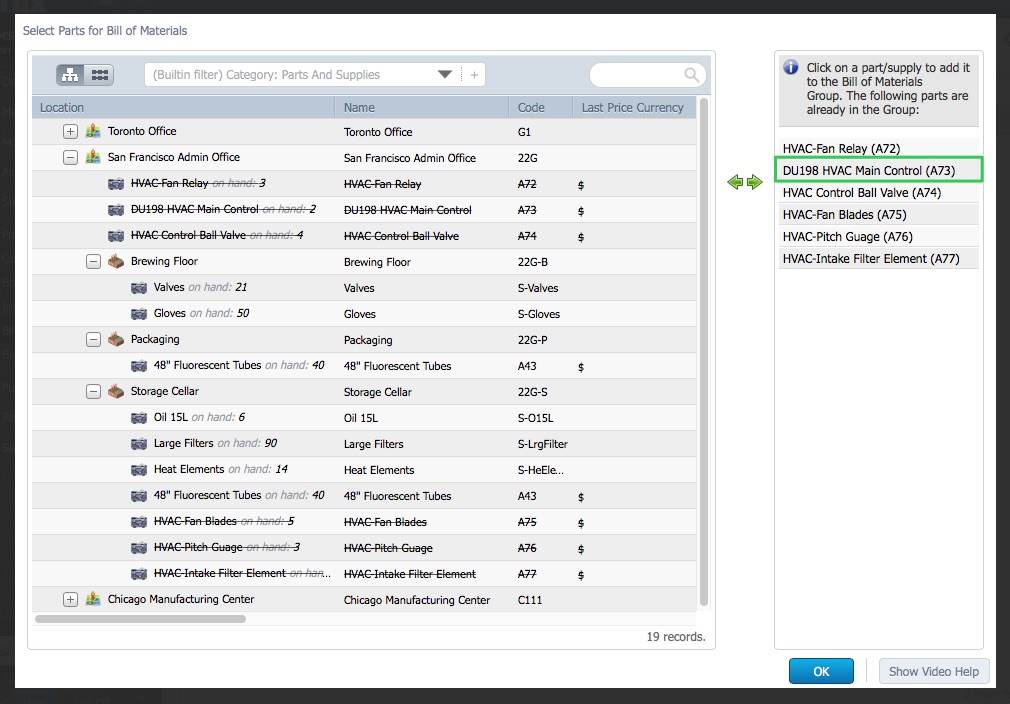Click the Heat Elements part icon
This screenshot has width=1010, height=704.
pos(139,470)
